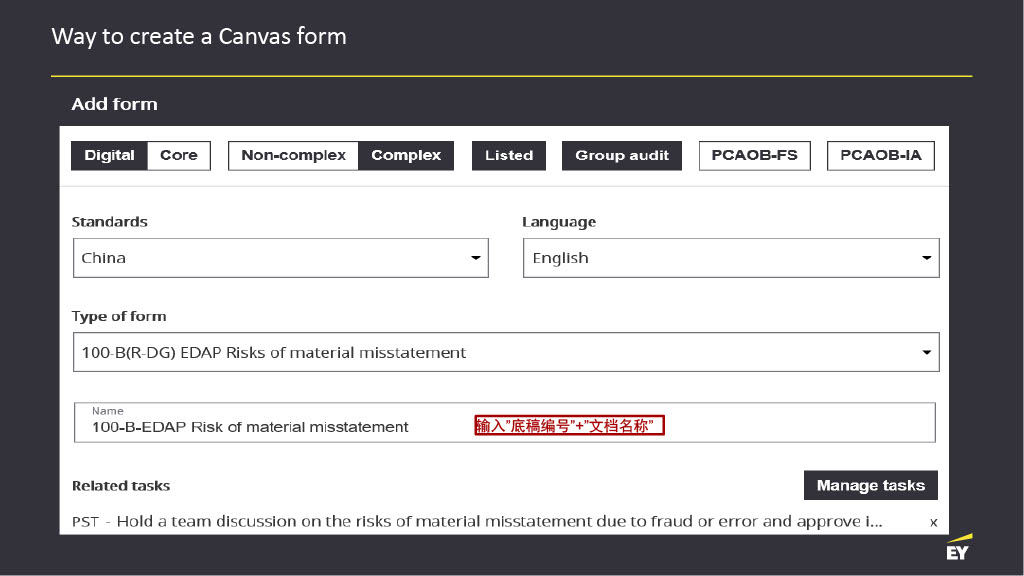
Task: Click the red Chinese annotation box
Action: pyautogui.click(x=569, y=427)
